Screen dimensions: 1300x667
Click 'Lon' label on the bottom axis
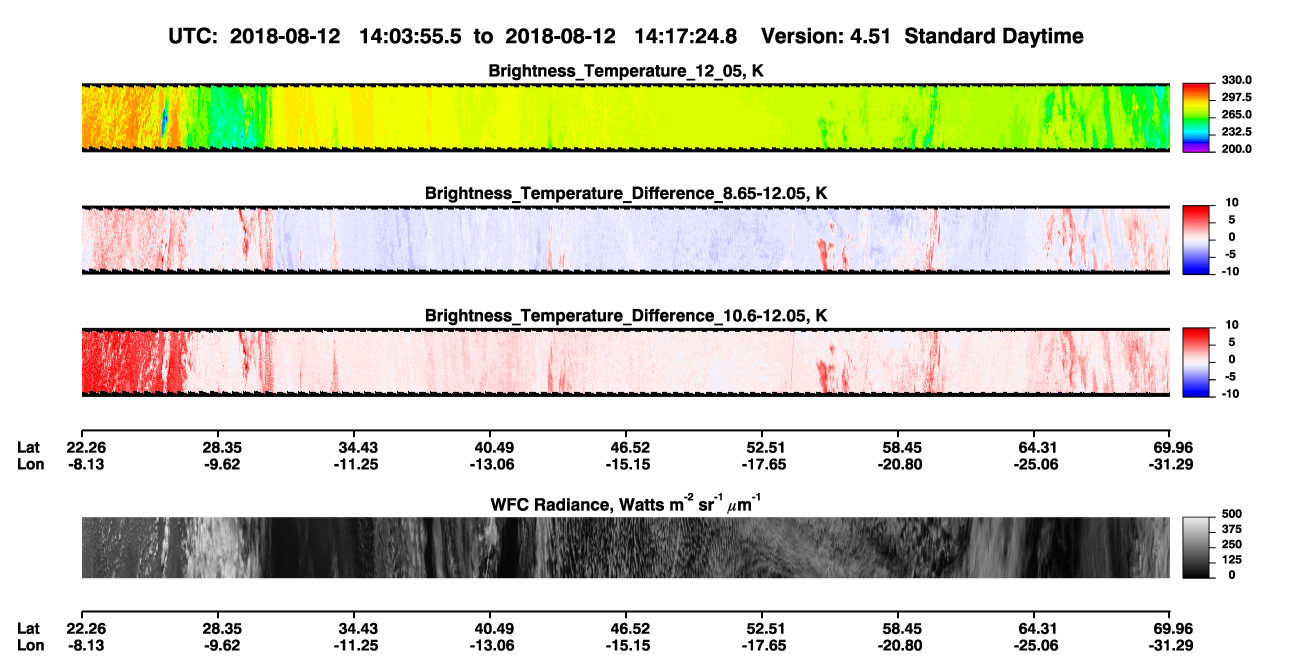coord(30,645)
